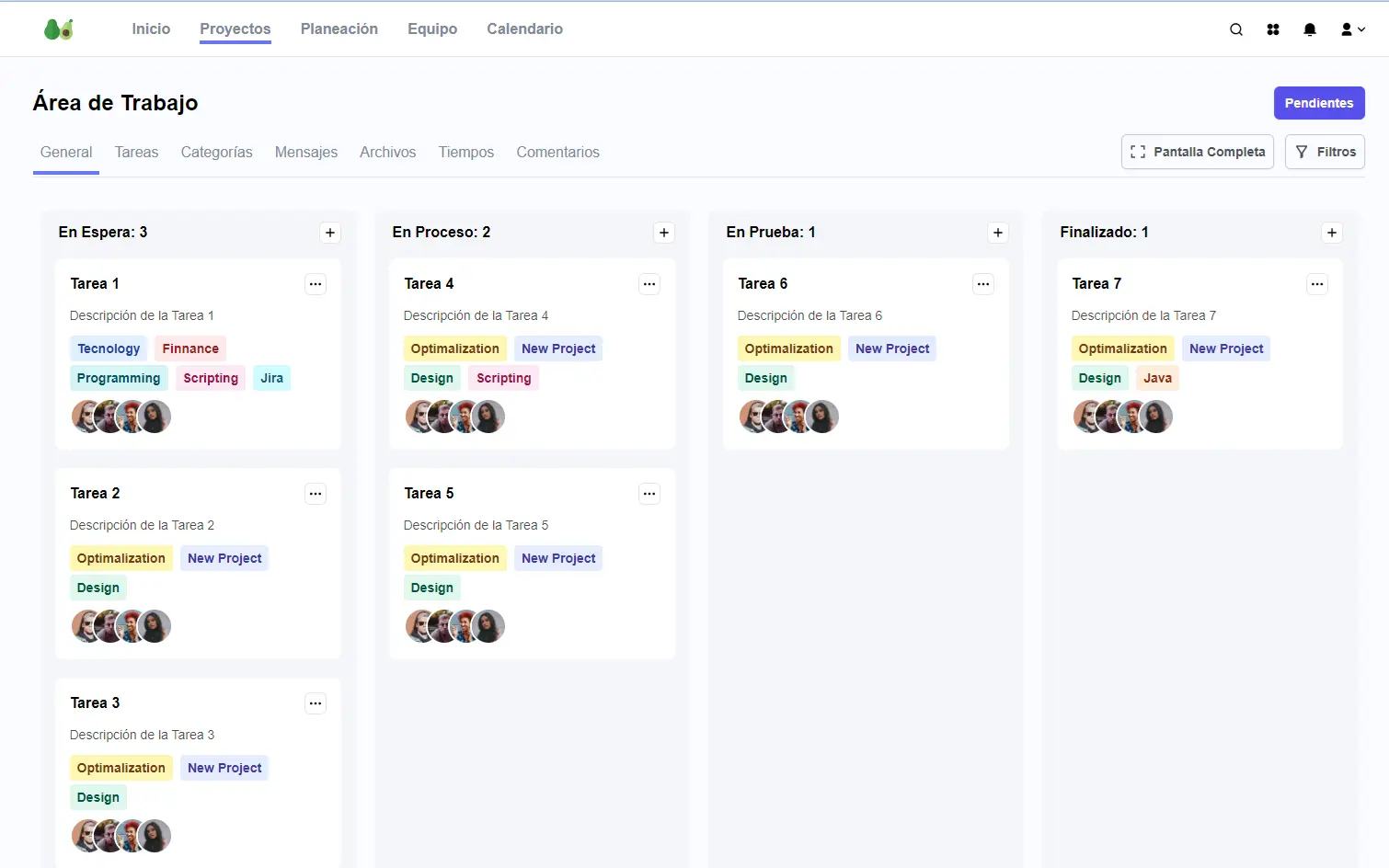
Task: Open the options menu on Tarea 6
Action: [983, 284]
